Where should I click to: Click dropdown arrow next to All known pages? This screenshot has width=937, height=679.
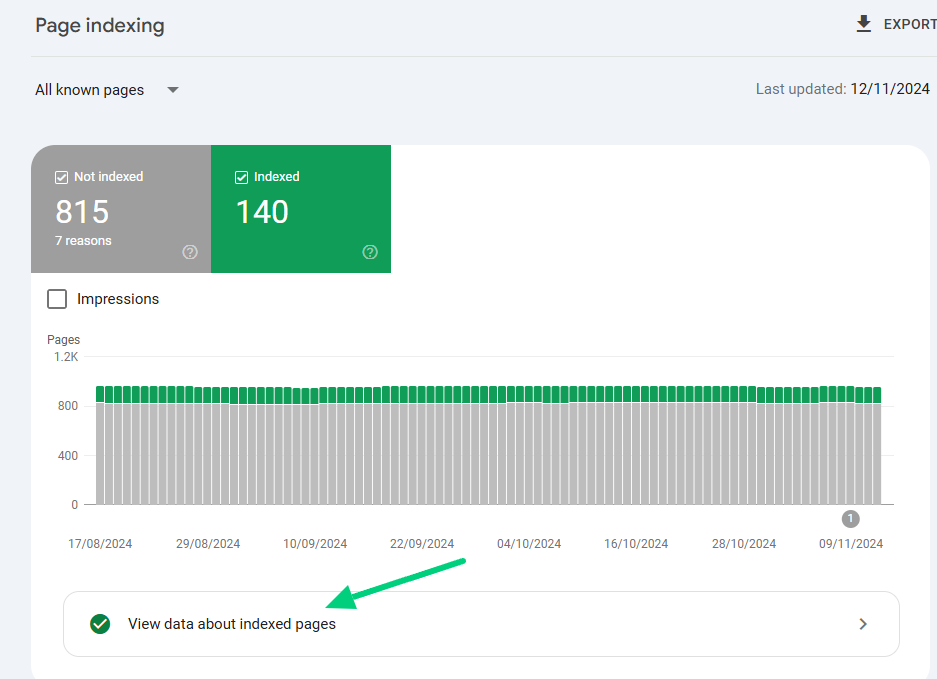173,90
